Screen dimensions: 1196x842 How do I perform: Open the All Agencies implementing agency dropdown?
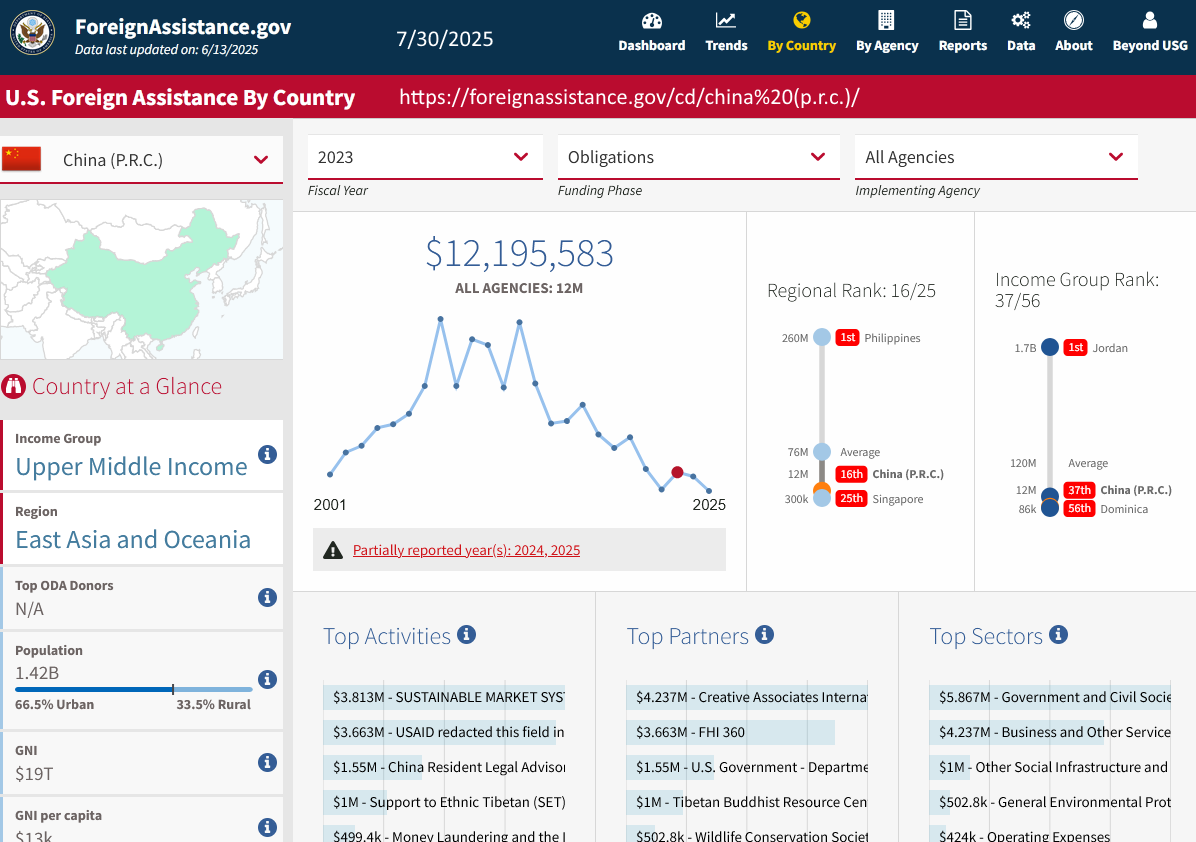[996, 157]
